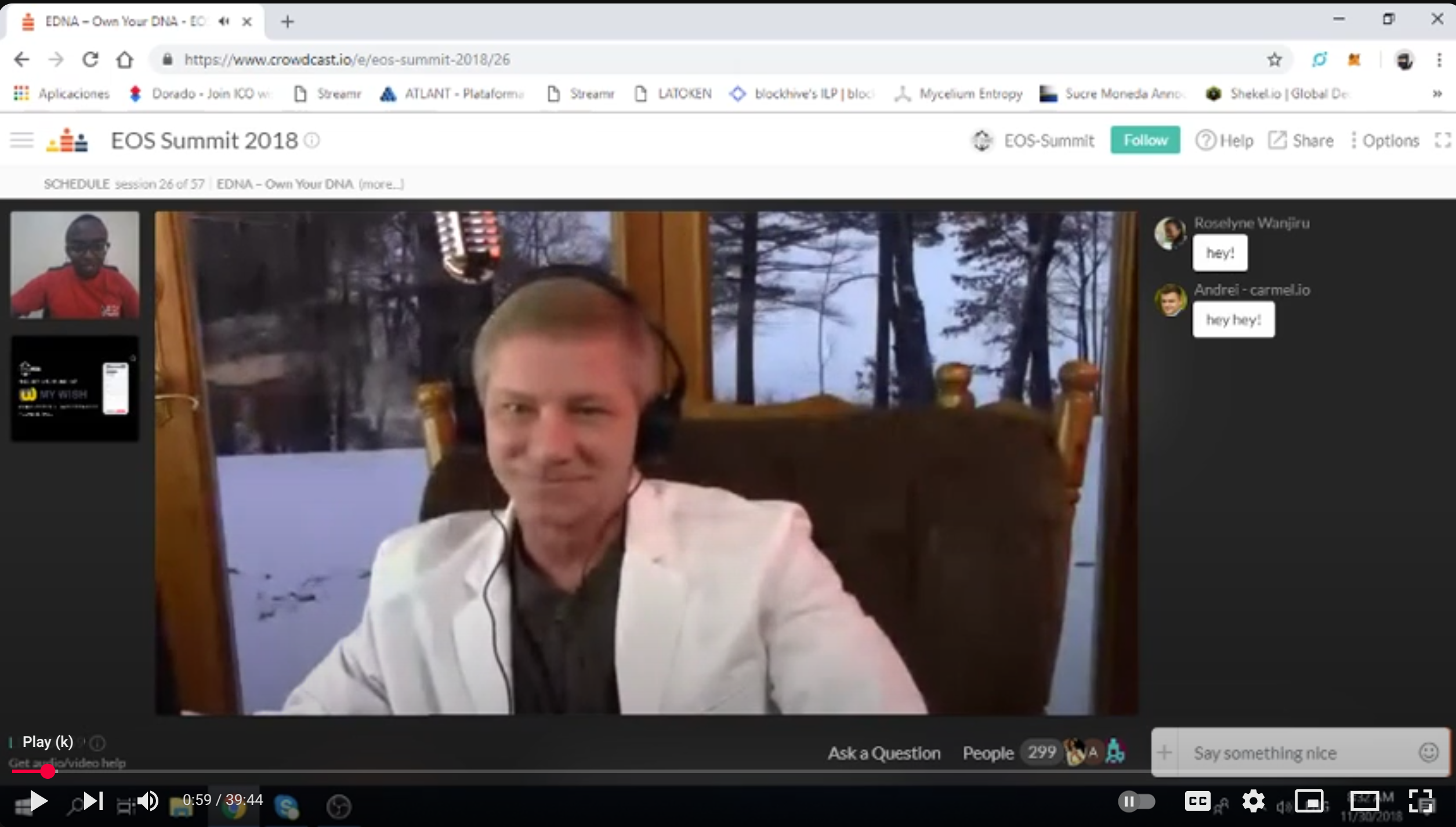1456x827 pixels.
Task: Open the People tab
Action: click(x=988, y=753)
